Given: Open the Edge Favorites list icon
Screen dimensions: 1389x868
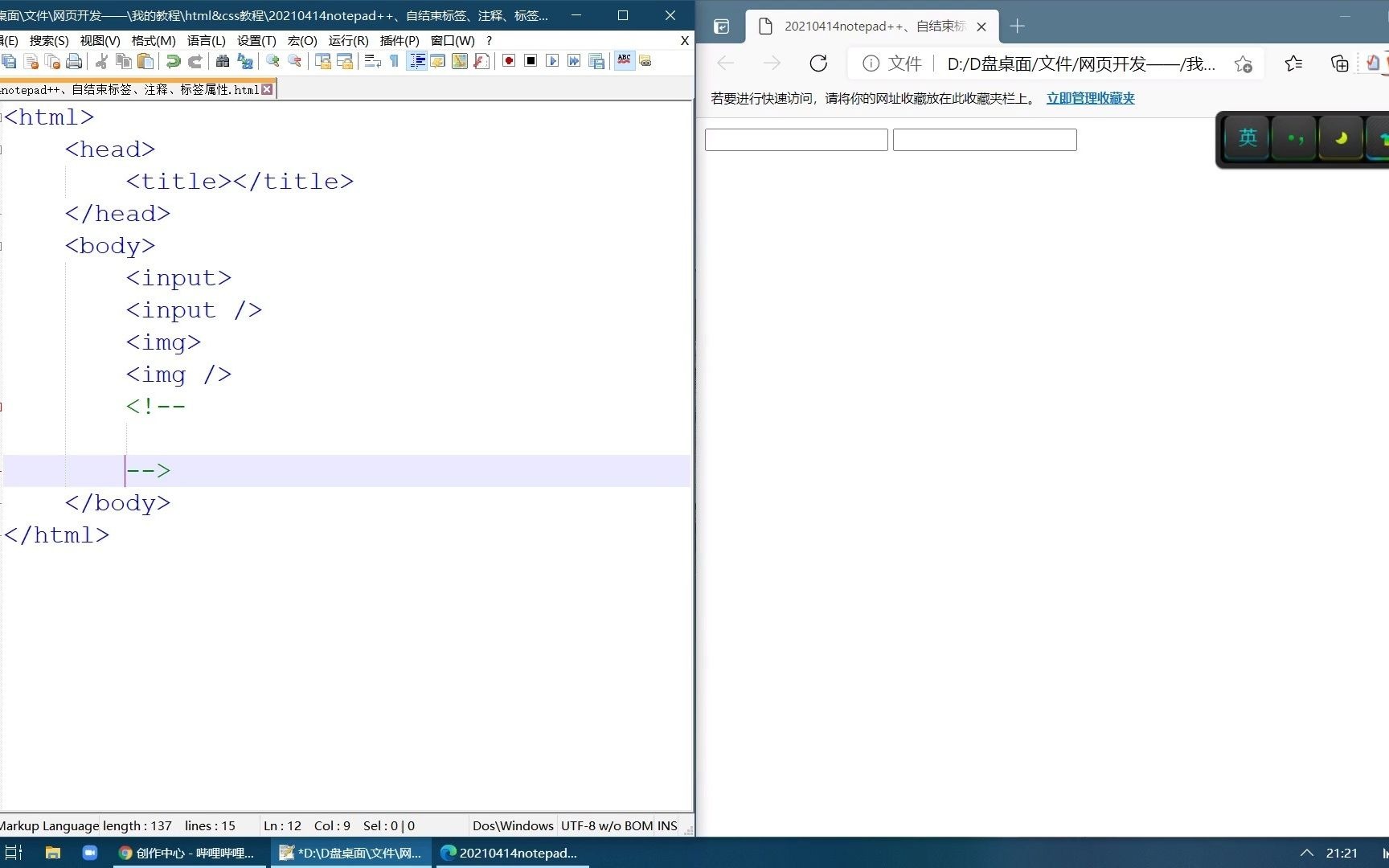Looking at the screenshot, I should coord(1293,63).
